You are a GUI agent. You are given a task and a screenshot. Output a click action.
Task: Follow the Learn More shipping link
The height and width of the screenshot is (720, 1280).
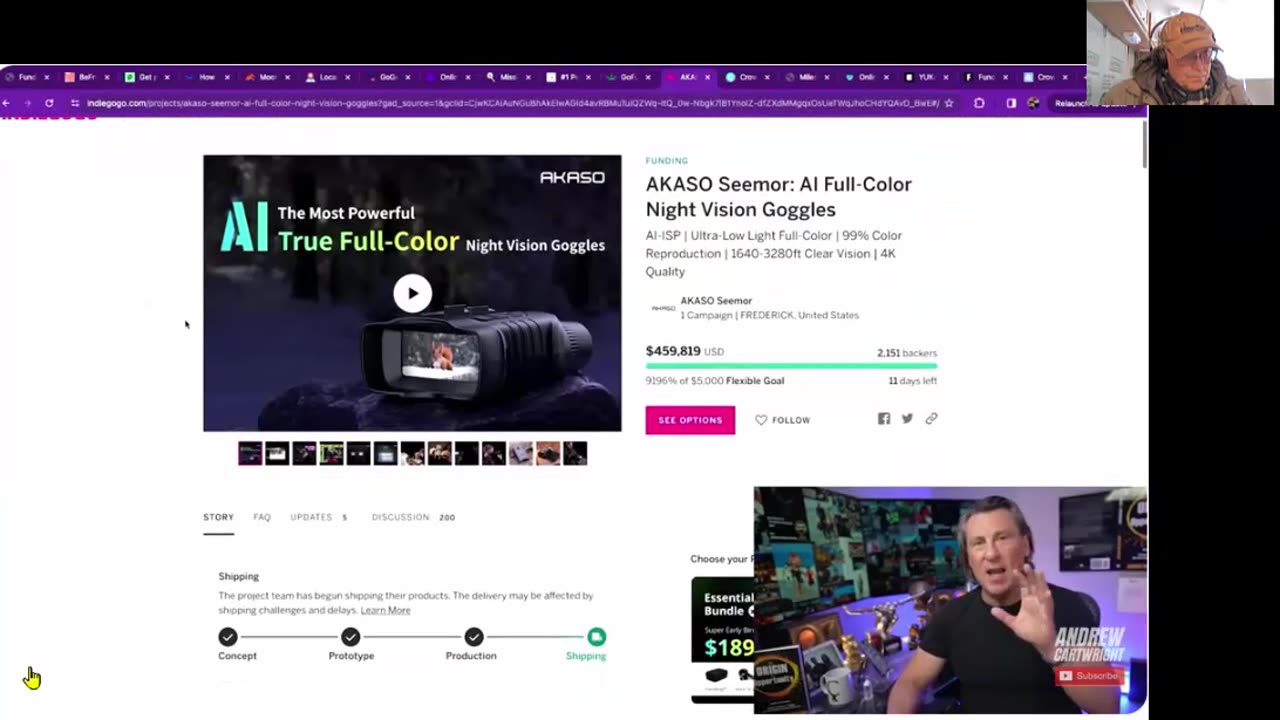[385, 610]
